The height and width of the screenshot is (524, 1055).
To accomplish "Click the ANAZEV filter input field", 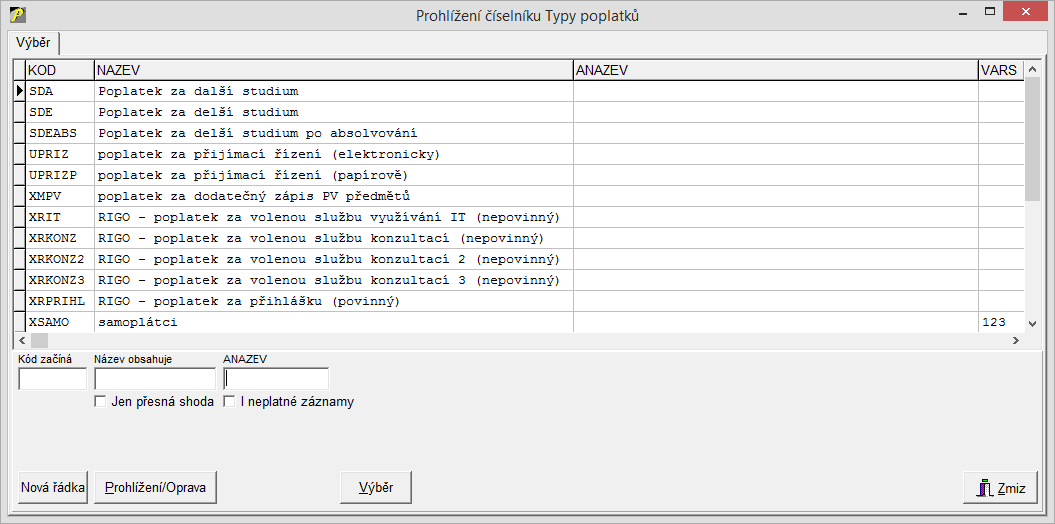I will point(276,379).
